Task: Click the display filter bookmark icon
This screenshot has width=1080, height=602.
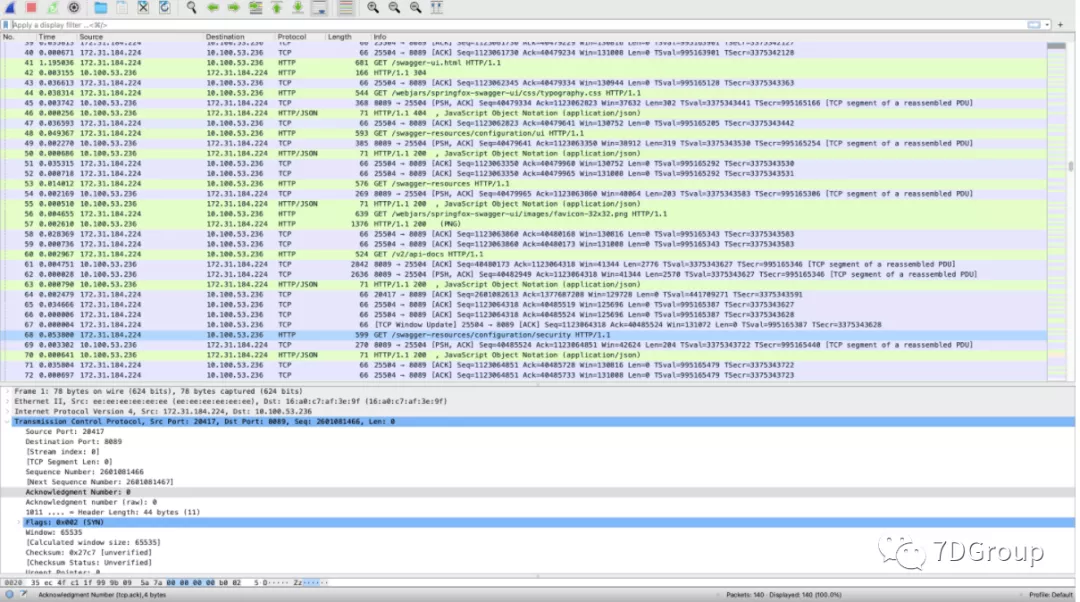Action: pyautogui.click(x=6, y=25)
